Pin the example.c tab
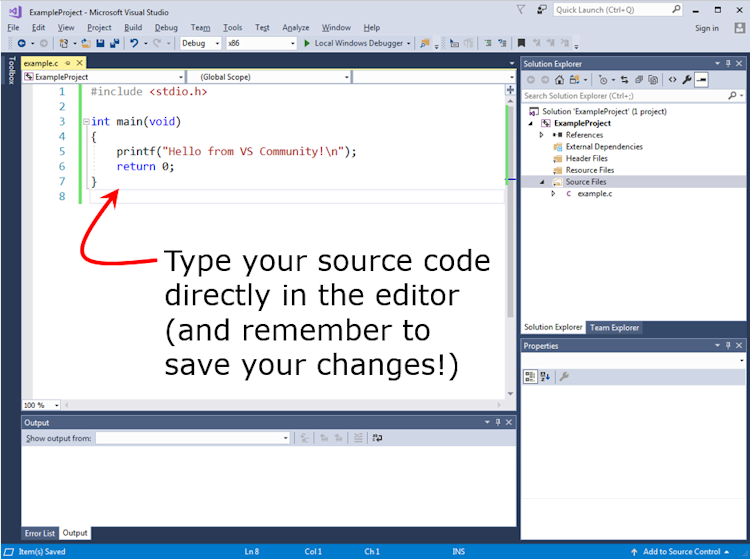750x559 pixels. pos(68,63)
